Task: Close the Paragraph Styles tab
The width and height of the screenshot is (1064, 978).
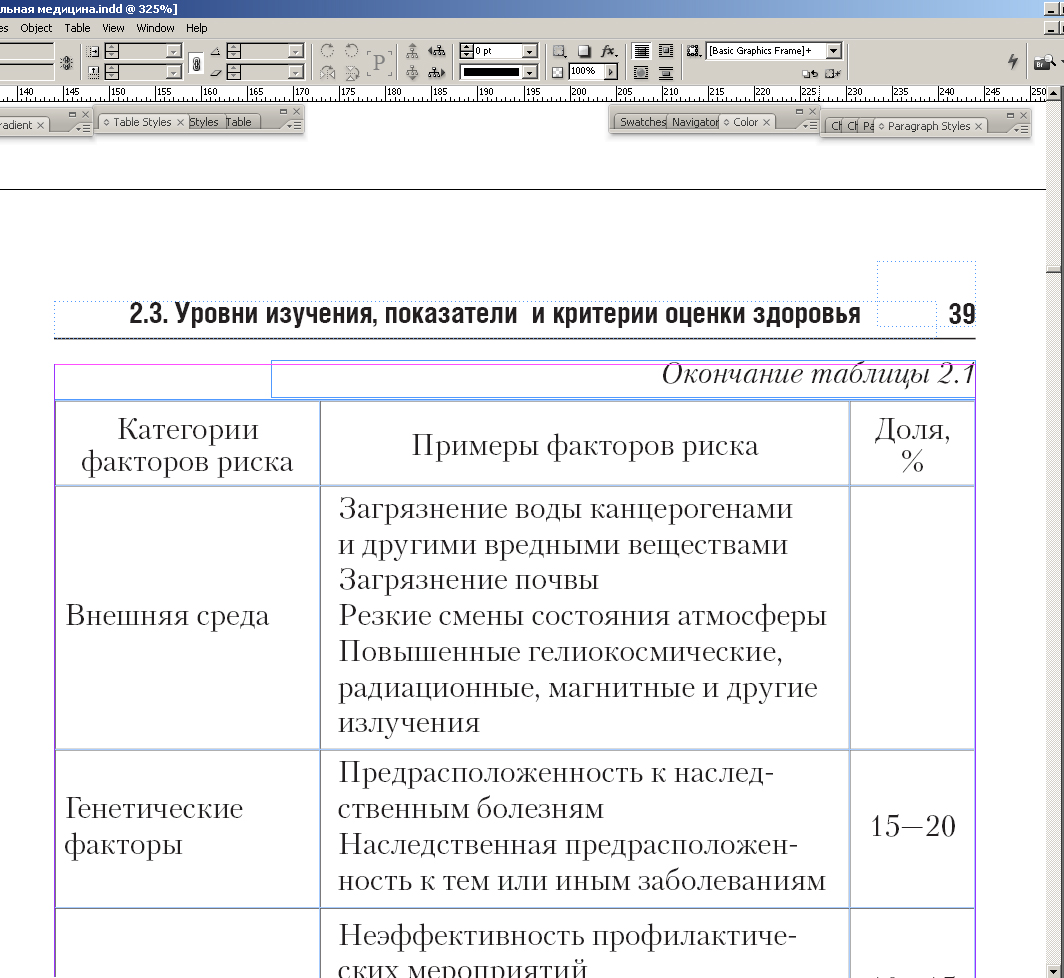Action: 978,126
